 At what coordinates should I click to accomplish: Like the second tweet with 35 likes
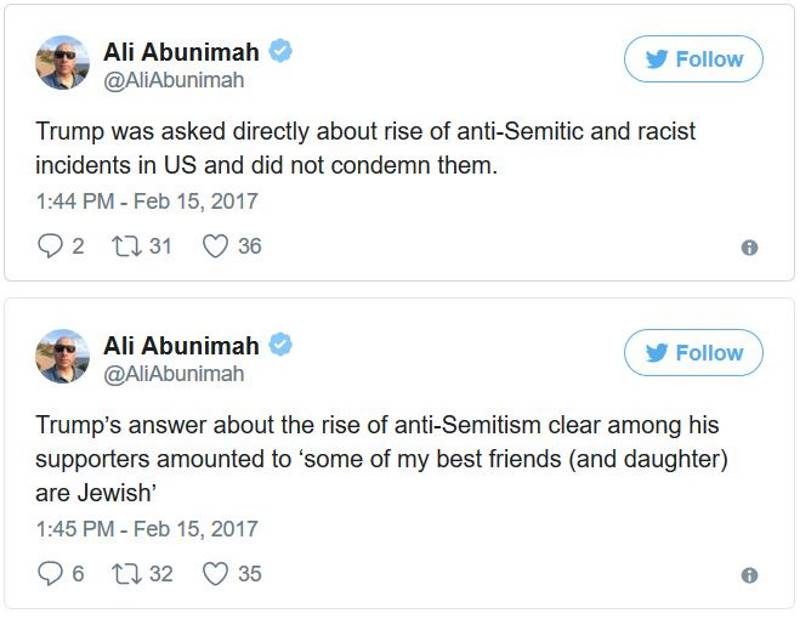[x=215, y=574]
